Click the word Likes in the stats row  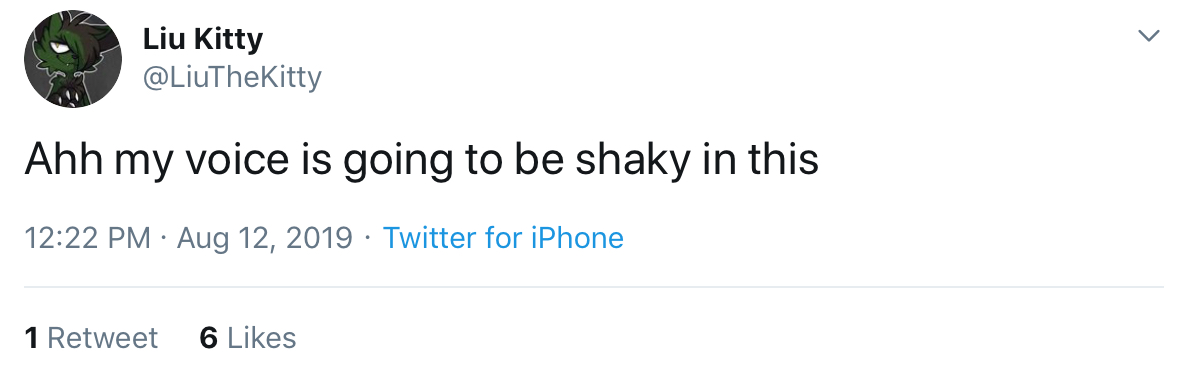[x=261, y=337]
